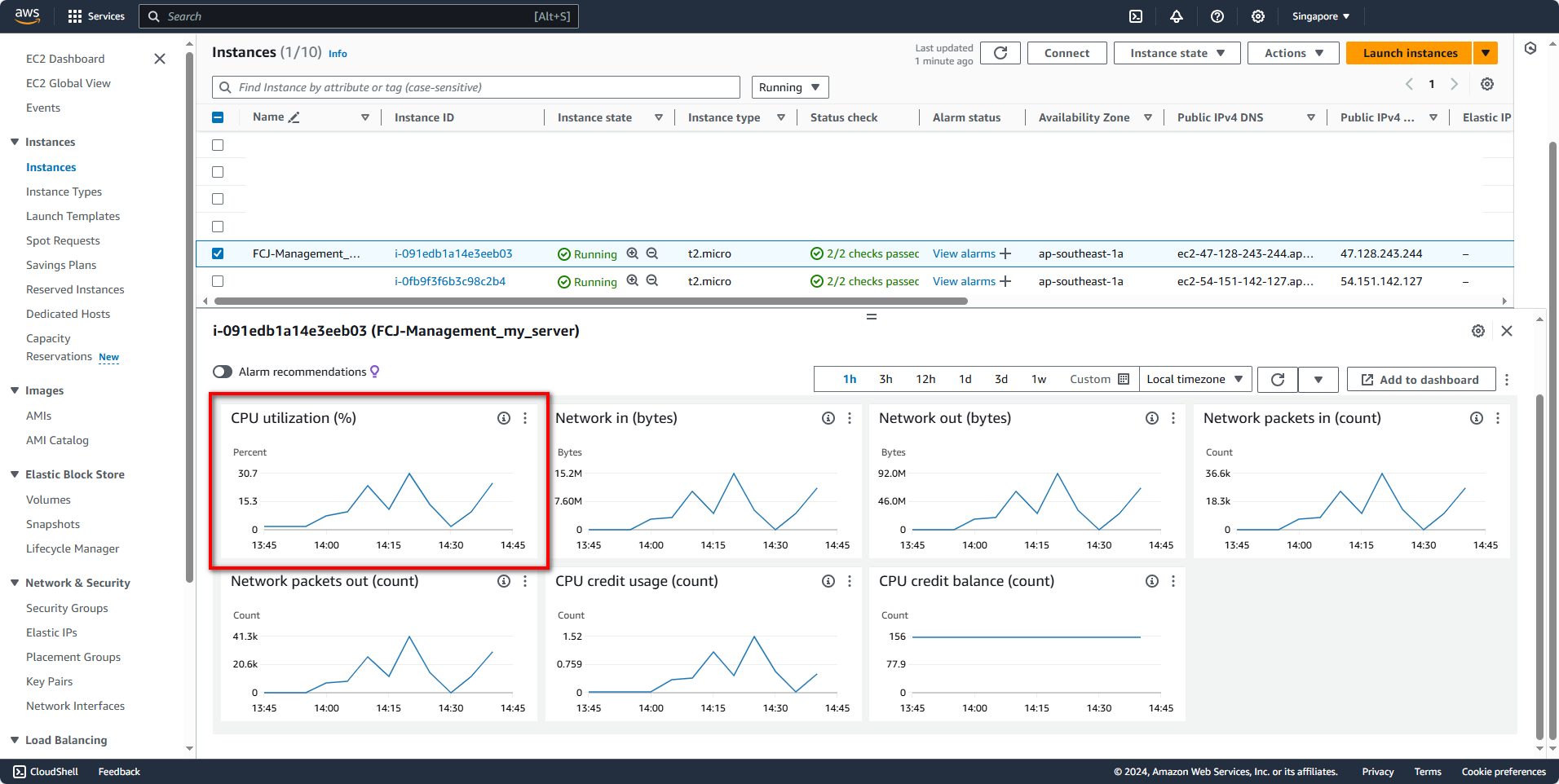
Task: Enable the Alarm recommendations toggle
Action: click(x=221, y=372)
